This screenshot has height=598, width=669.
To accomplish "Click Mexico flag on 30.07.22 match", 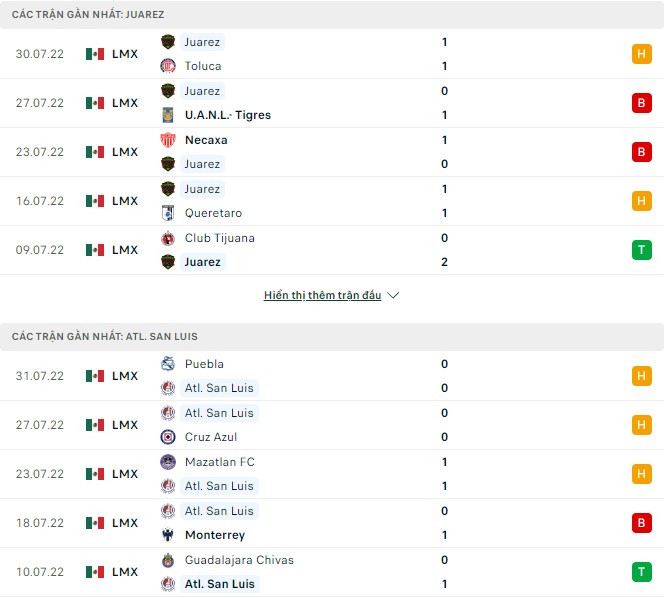I will 95,54.
